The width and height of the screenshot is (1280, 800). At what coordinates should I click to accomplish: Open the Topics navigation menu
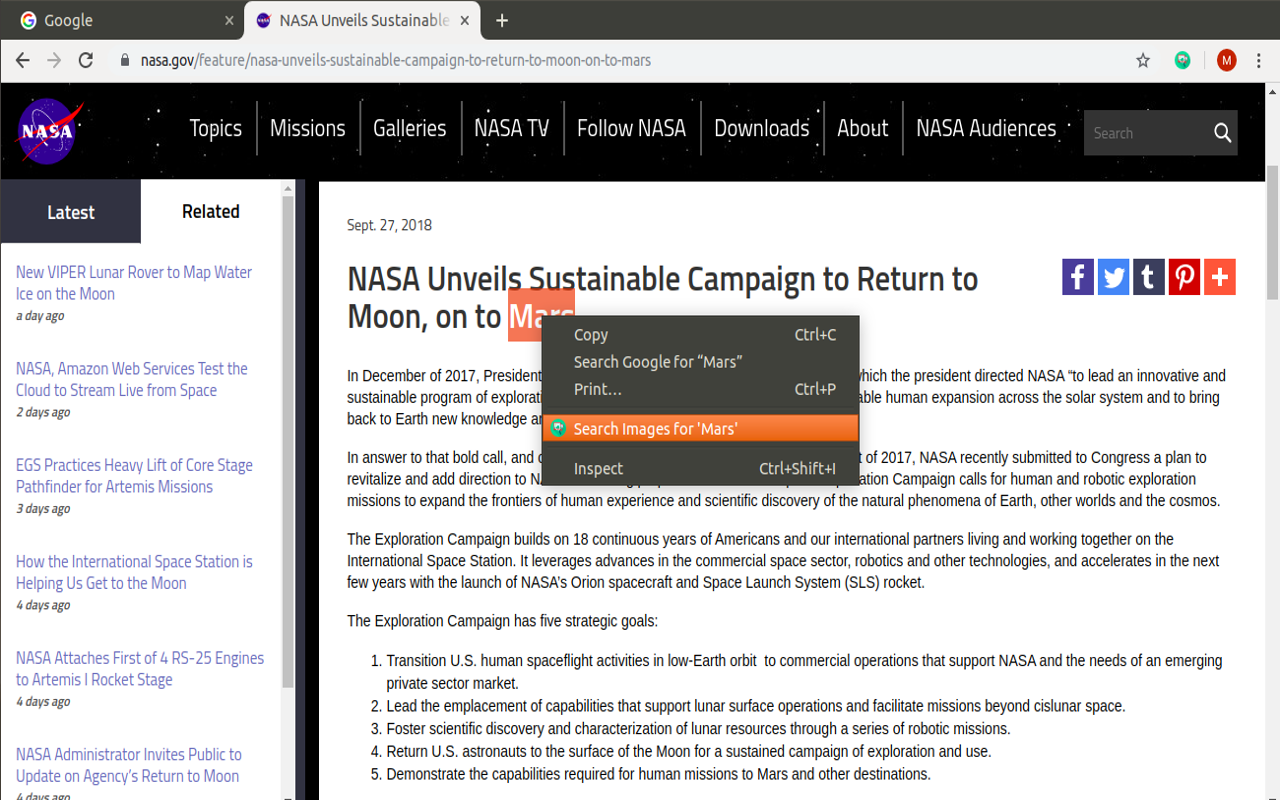216,128
